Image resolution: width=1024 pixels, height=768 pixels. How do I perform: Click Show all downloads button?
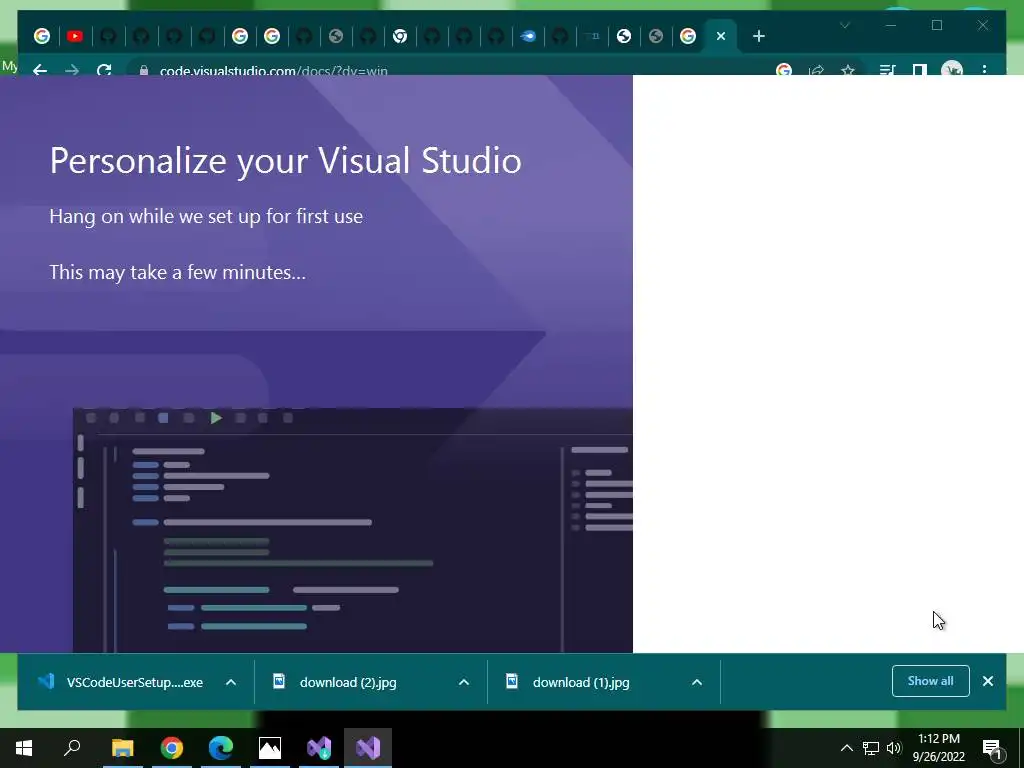(x=931, y=681)
